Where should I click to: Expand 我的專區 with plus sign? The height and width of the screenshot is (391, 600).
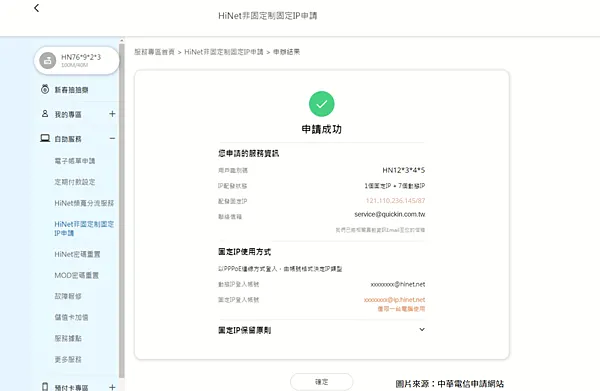pos(112,114)
